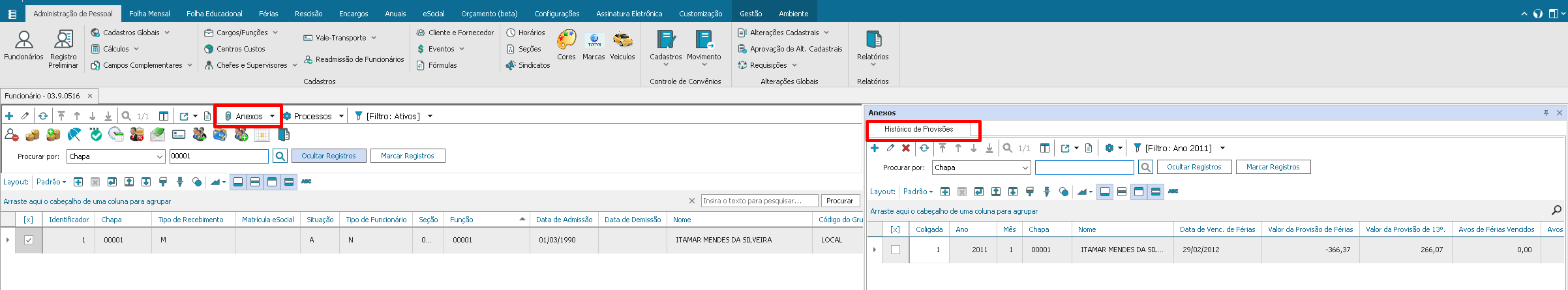Image resolution: width=1568 pixels, height=290 pixels.
Task: Toggle the first highlighted panel-layout button in the Funcionário layout bar
Action: [x=238, y=182]
